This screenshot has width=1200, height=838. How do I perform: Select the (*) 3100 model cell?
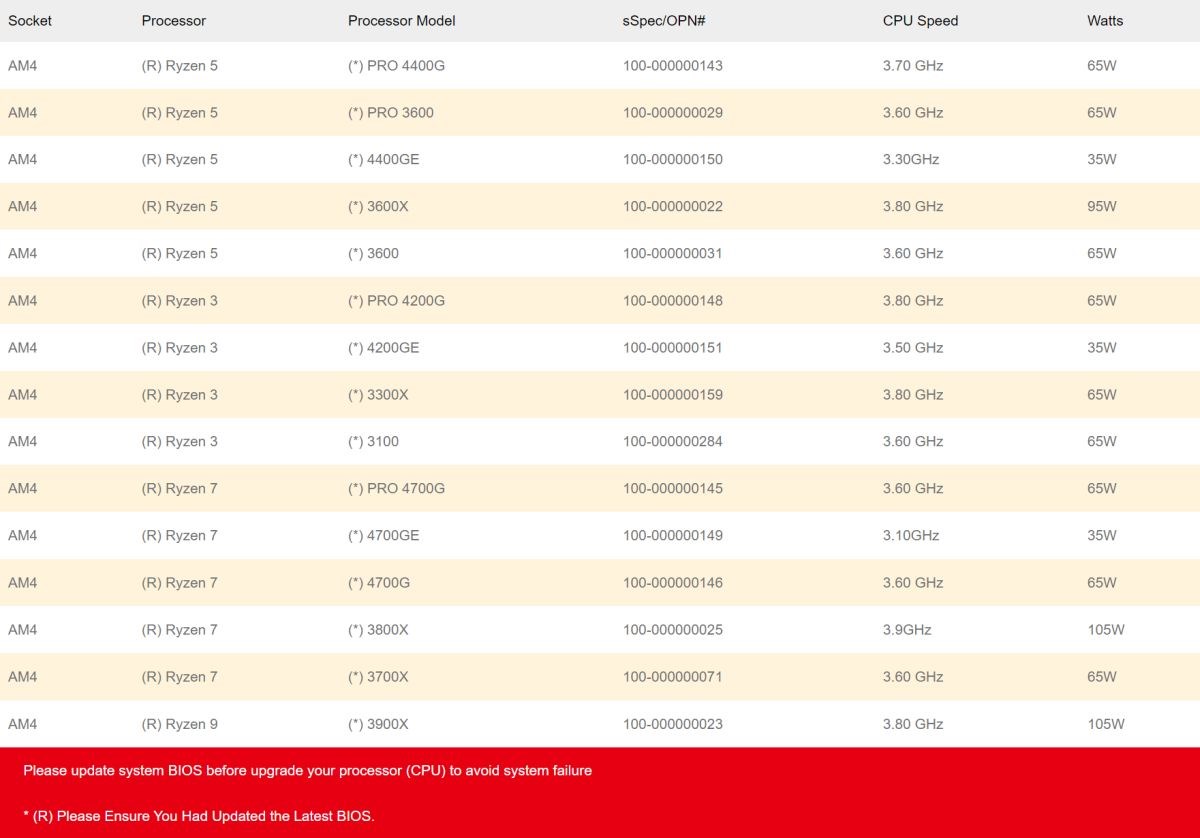(373, 442)
